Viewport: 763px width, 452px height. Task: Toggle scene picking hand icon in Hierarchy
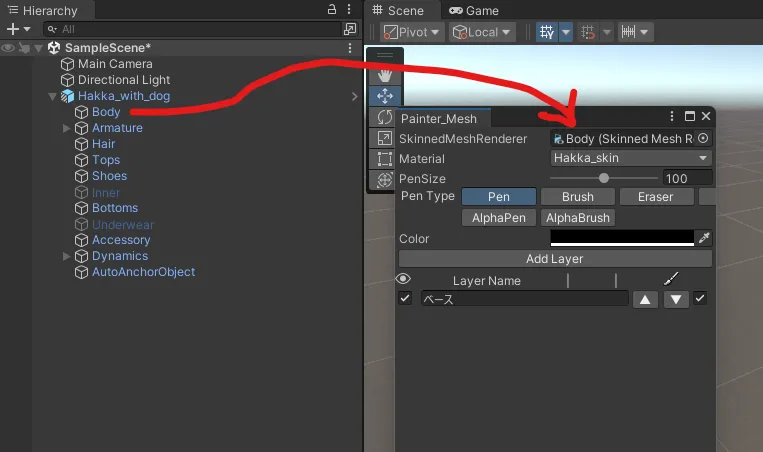click(24, 48)
